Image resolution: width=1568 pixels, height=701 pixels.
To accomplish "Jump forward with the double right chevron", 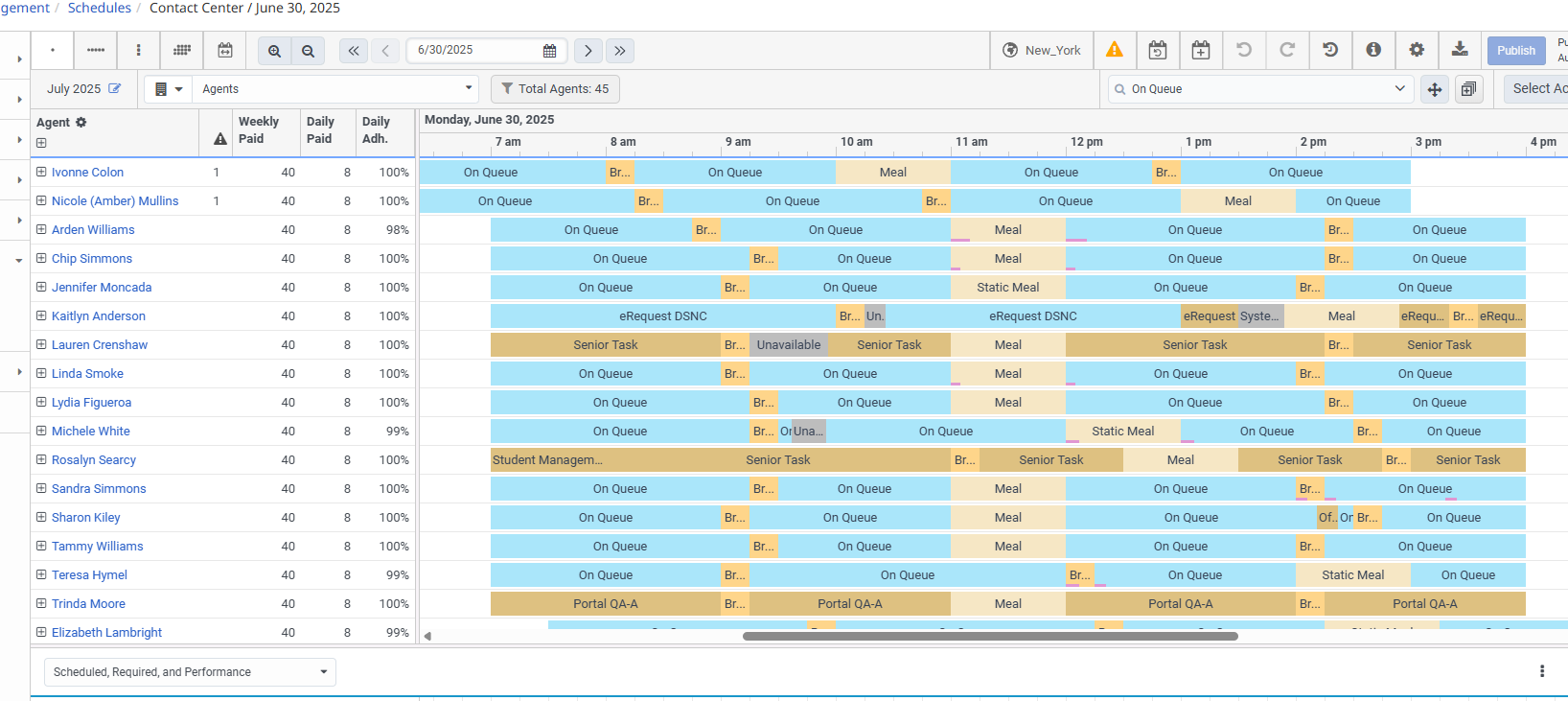I will [620, 51].
